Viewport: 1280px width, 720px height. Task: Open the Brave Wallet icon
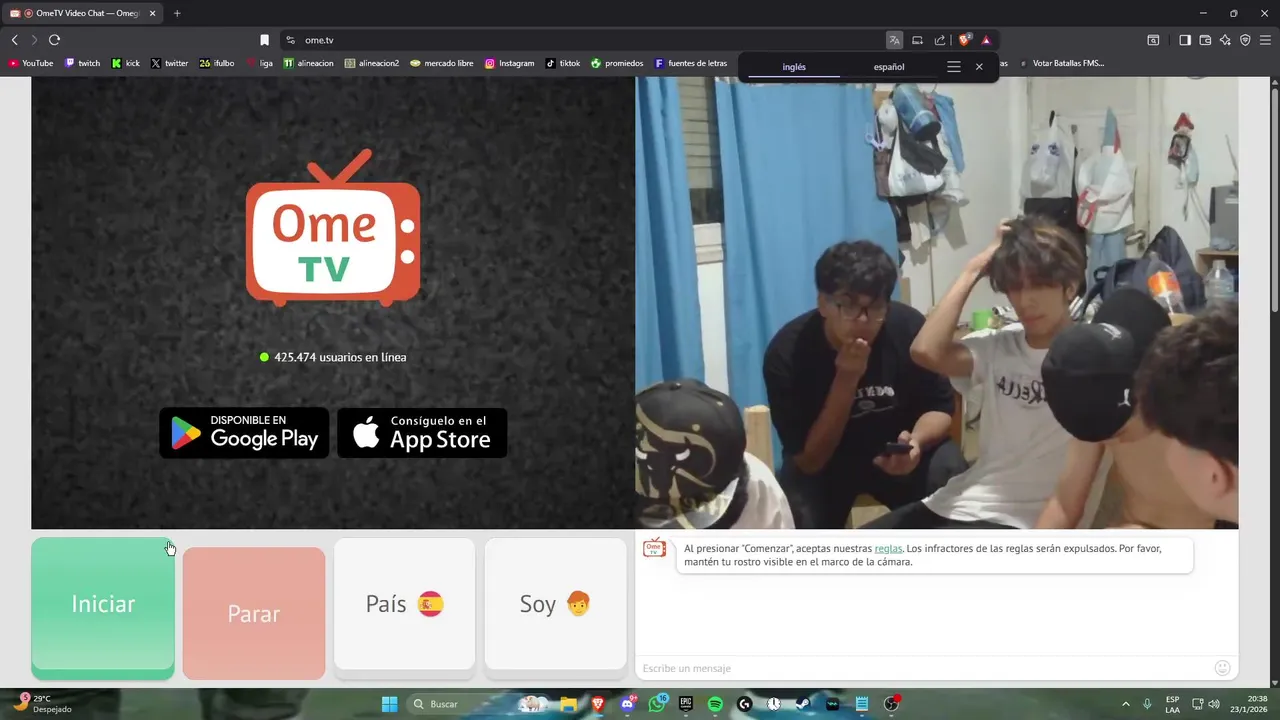pos(1205,40)
